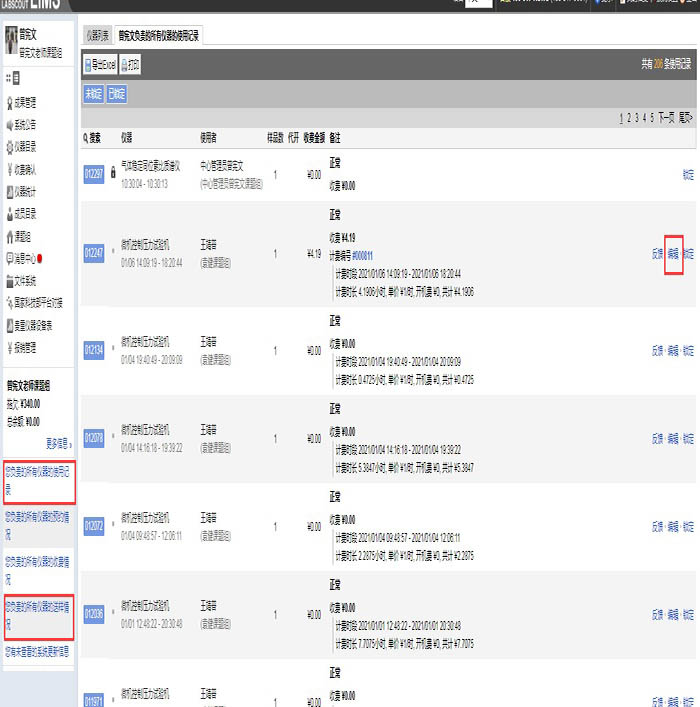700x707 pixels.
Task: Open 系统公告 from the sidebar
Action: [x=27, y=124]
